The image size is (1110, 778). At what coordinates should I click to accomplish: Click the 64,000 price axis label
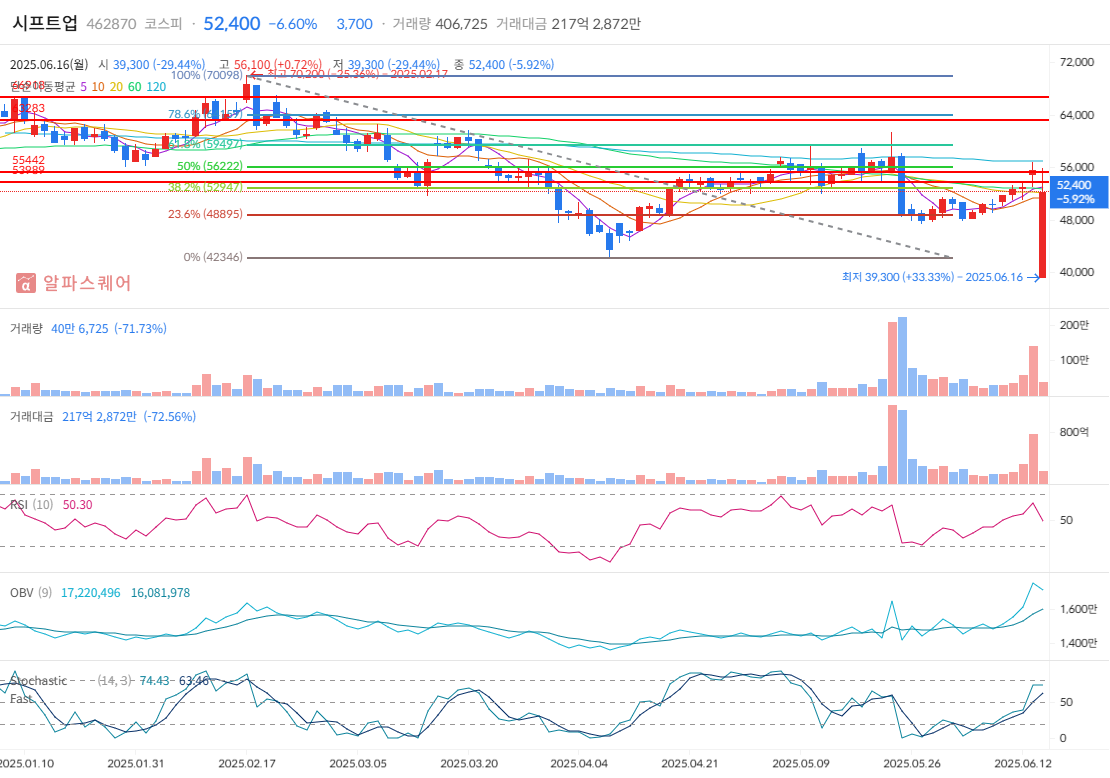click(x=1076, y=115)
